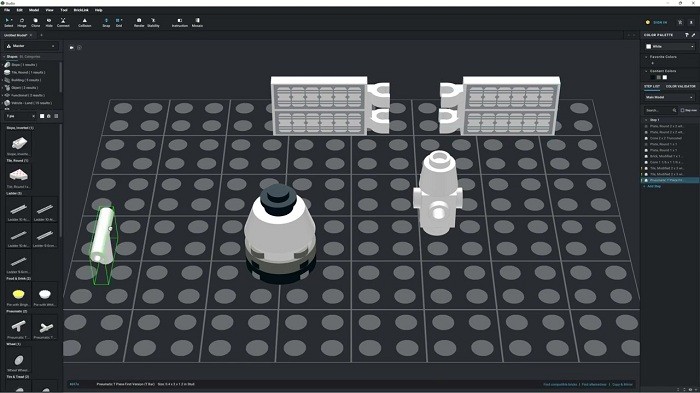Switch to the Color Validator tab
The image size is (700, 393).
(680, 86)
